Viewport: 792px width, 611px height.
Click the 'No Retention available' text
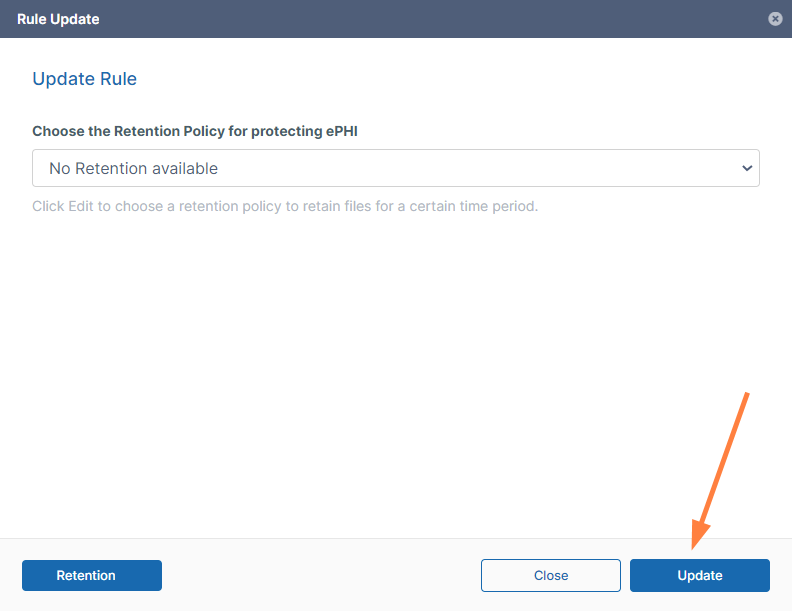(133, 168)
